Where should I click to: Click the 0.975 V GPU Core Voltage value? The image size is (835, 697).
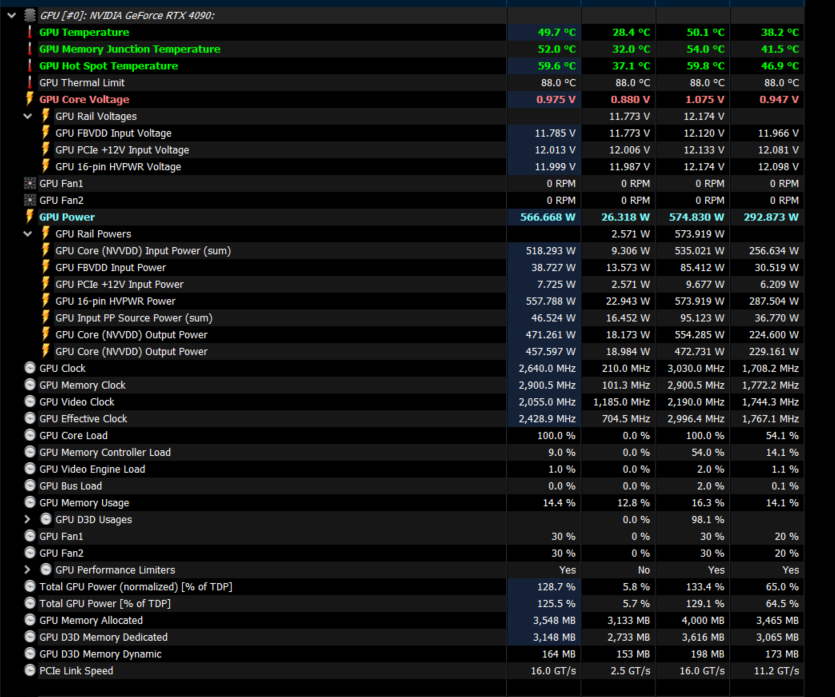click(x=556, y=100)
